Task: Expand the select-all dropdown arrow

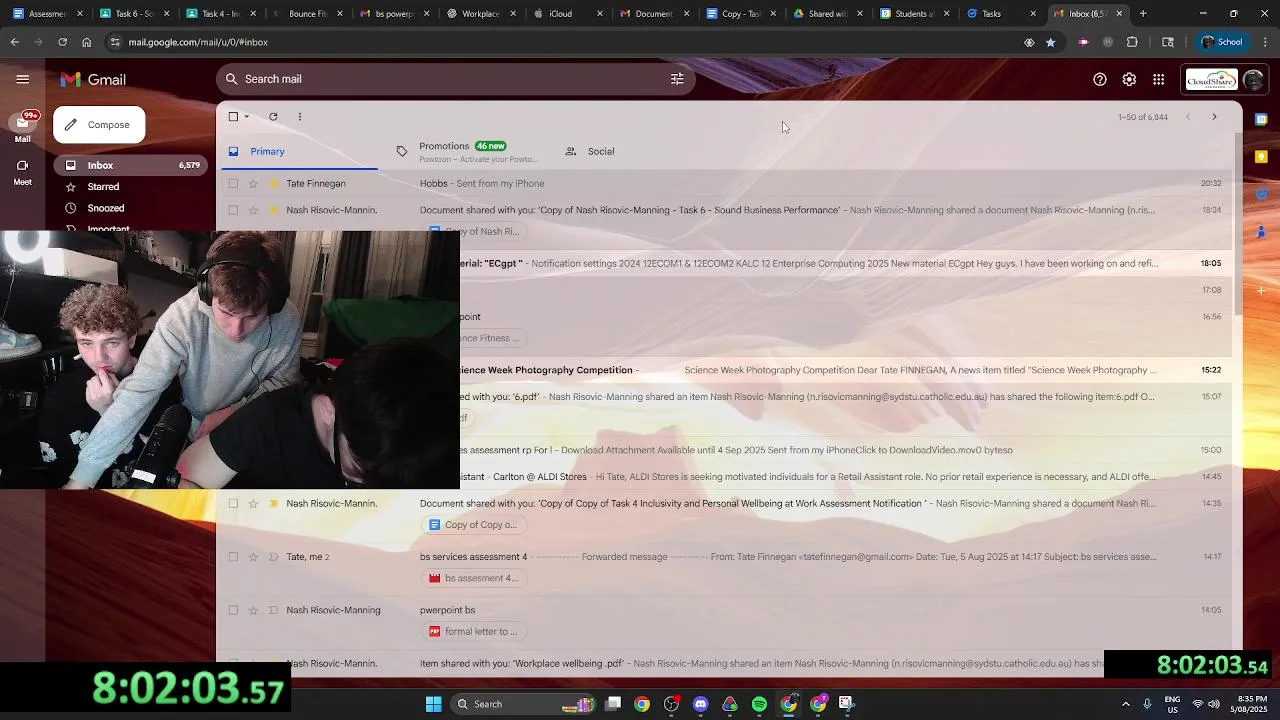Action: 247,117
